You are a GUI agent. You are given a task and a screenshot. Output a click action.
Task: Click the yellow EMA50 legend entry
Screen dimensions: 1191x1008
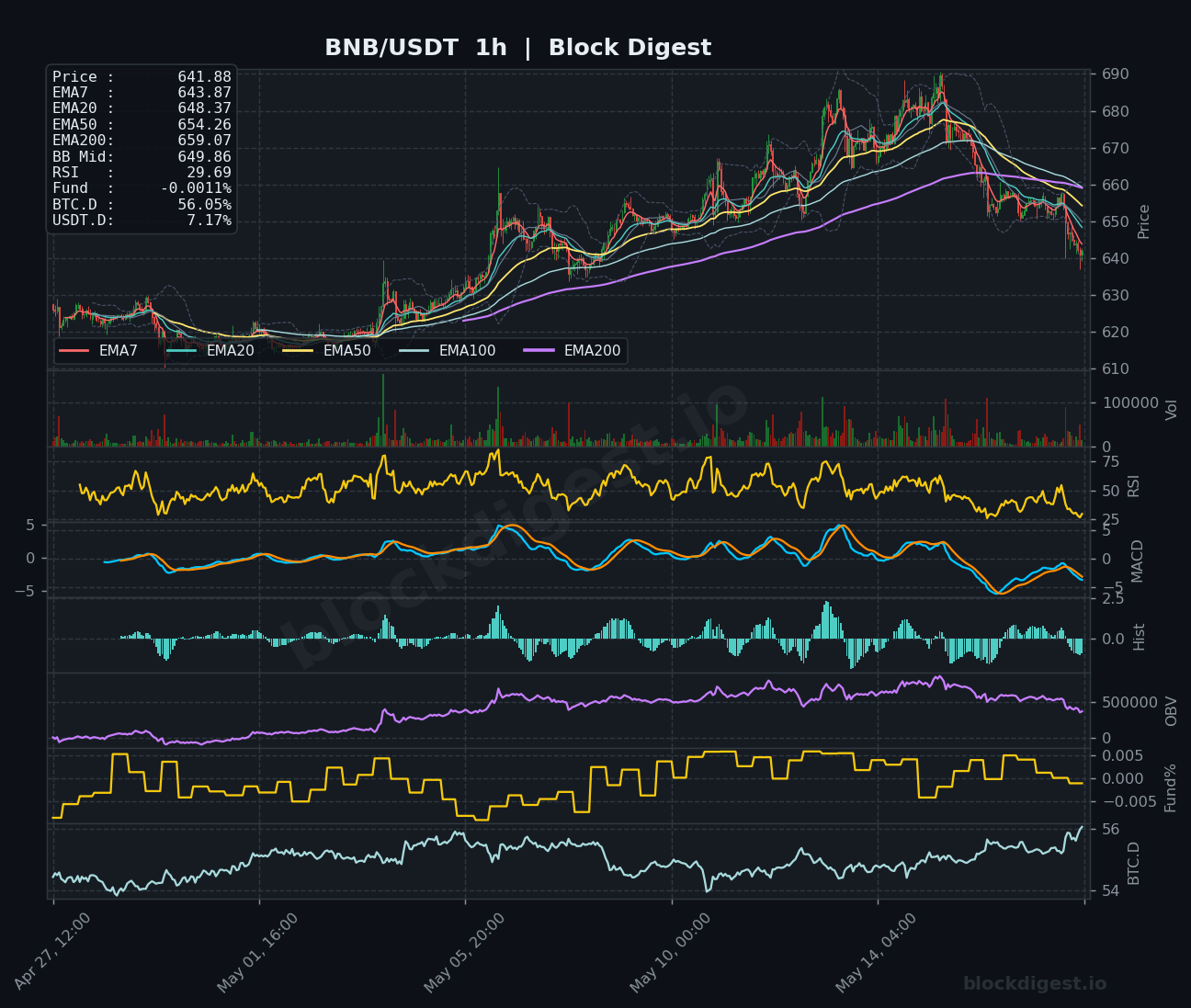pyautogui.click(x=327, y=350)
